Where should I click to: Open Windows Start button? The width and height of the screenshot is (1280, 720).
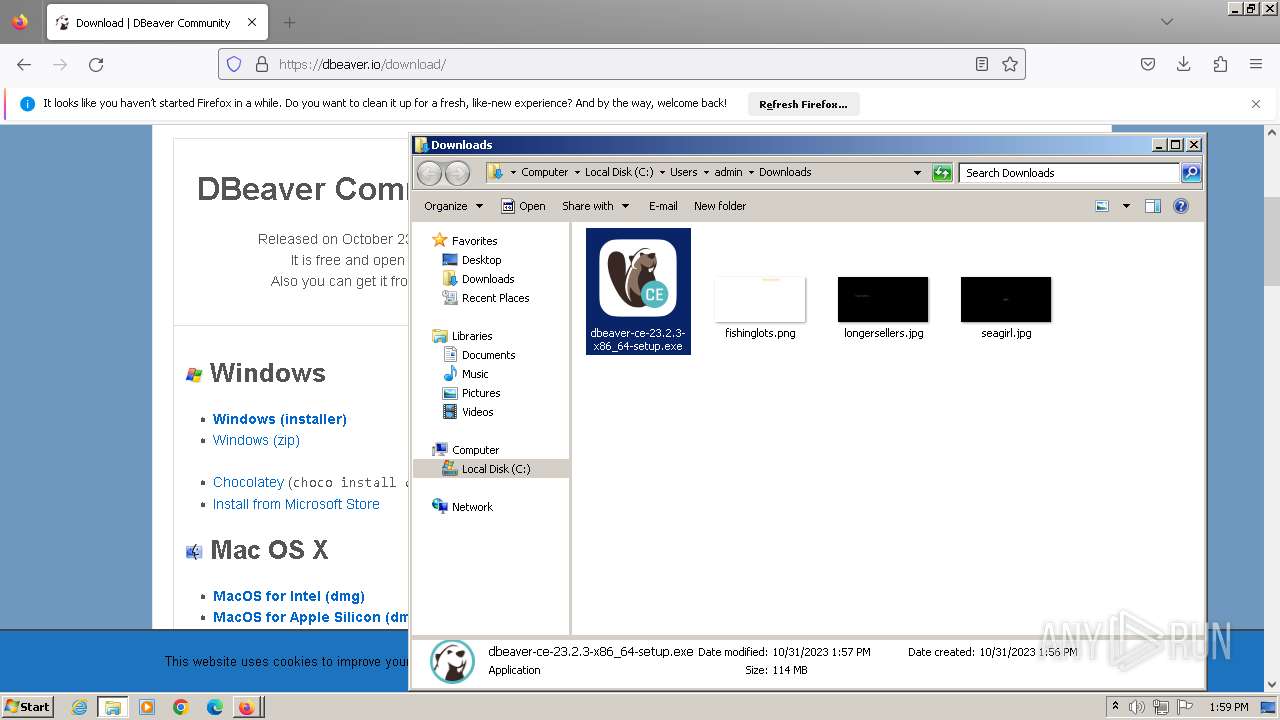click(28, 706)
